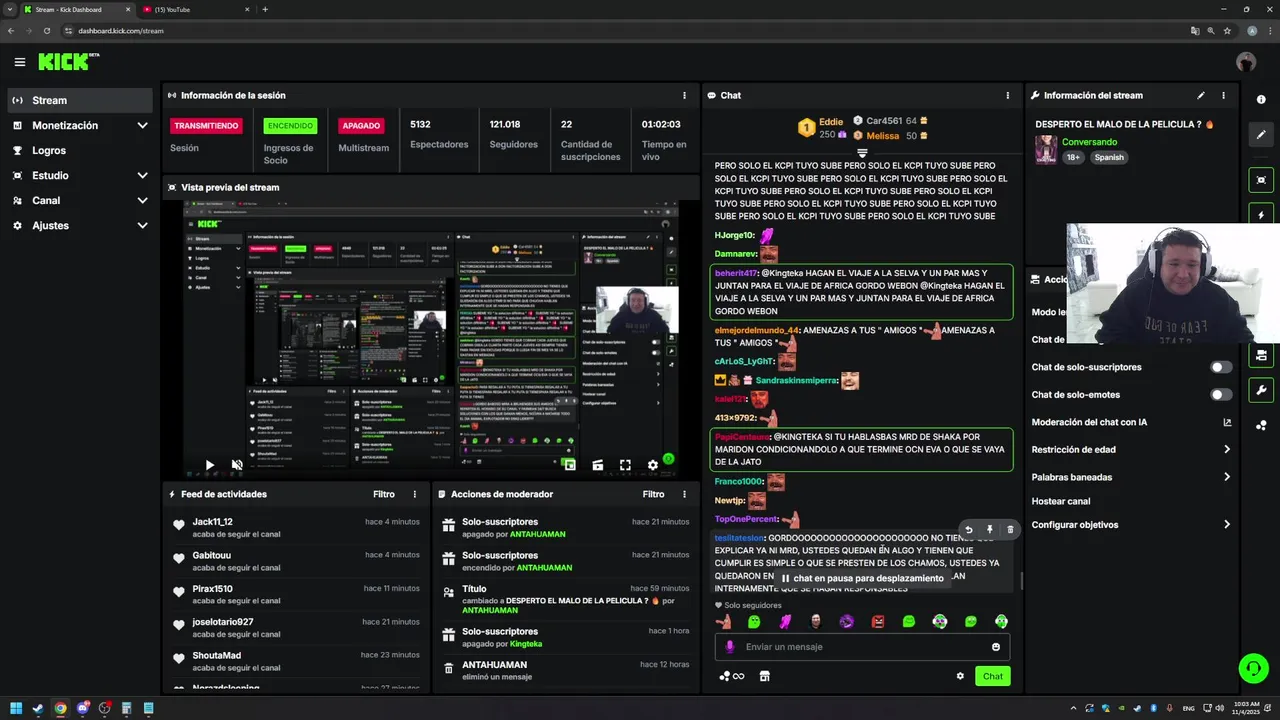Viewport: 1280px width, 720px height.
Task: Click the lightning bolt right rail icon
Action: pos(1261,215)
